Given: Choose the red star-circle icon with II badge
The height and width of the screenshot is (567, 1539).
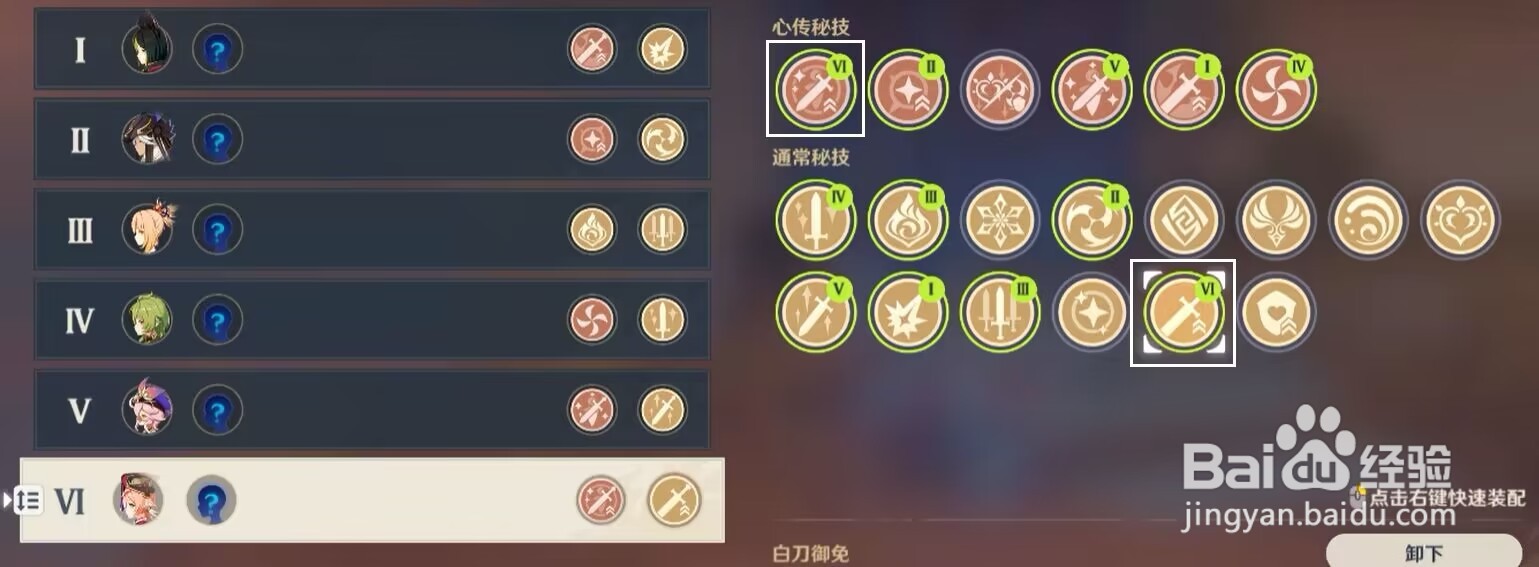Looking at the screenshot, I should (x=908, y=90).
